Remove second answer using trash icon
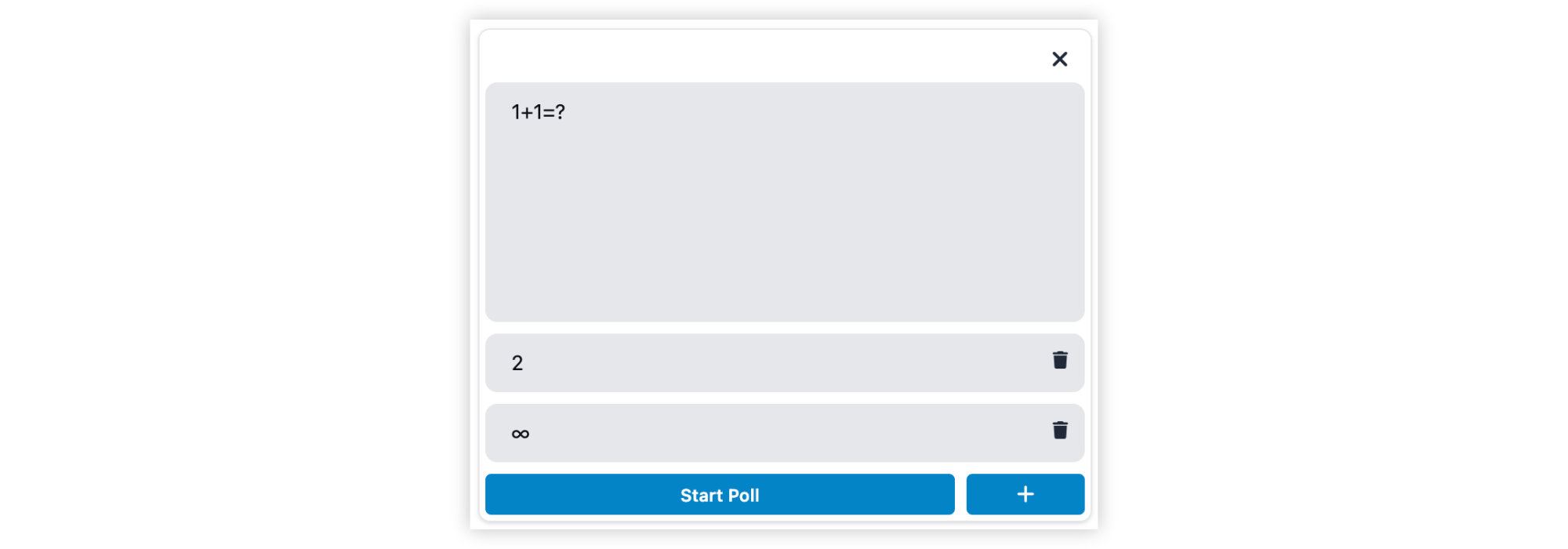1568x549 pixels. pyautogui.click(x=1060, y=430)
